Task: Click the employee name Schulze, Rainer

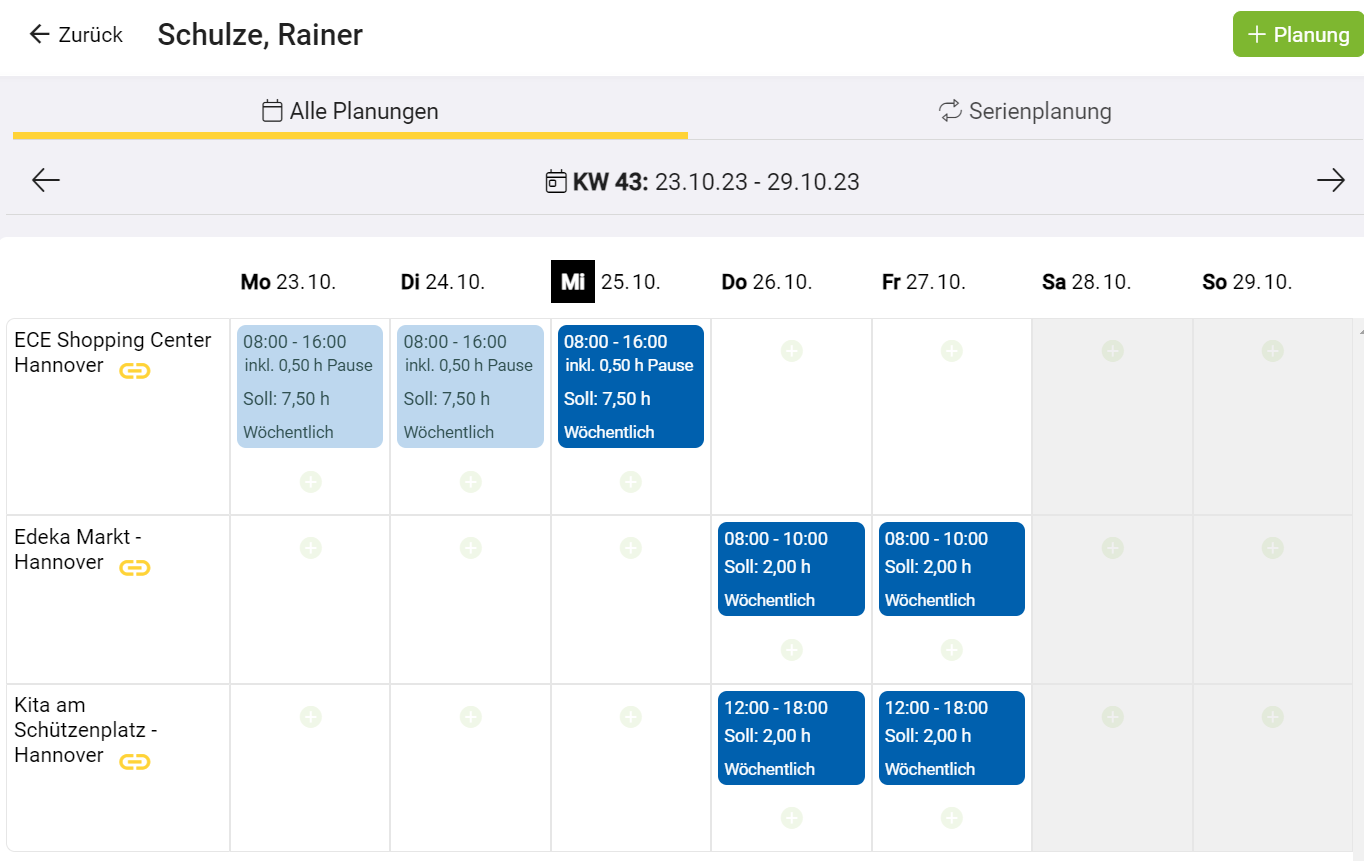Action: click(260, 35)
